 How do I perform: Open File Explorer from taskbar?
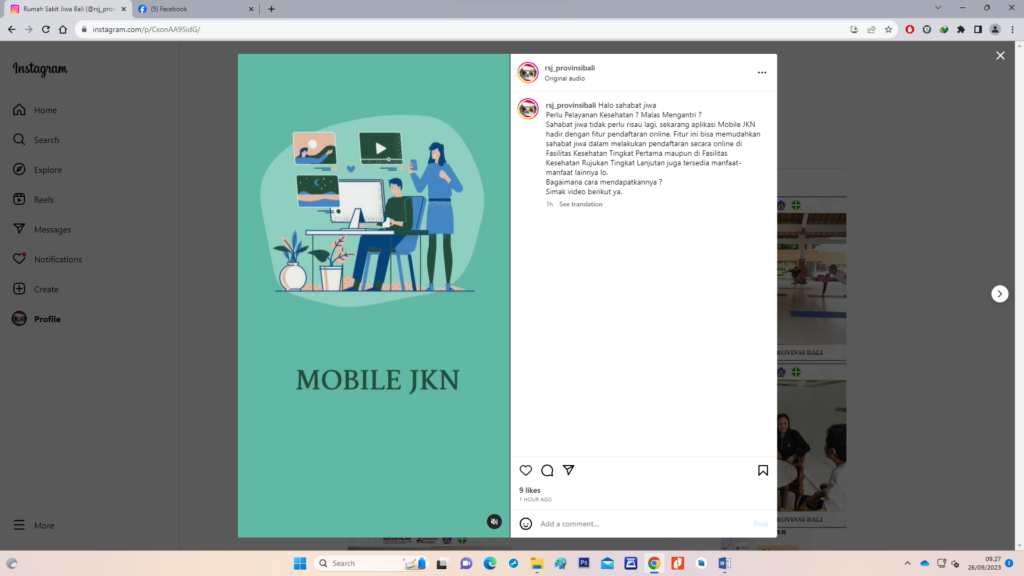(537, 563)
